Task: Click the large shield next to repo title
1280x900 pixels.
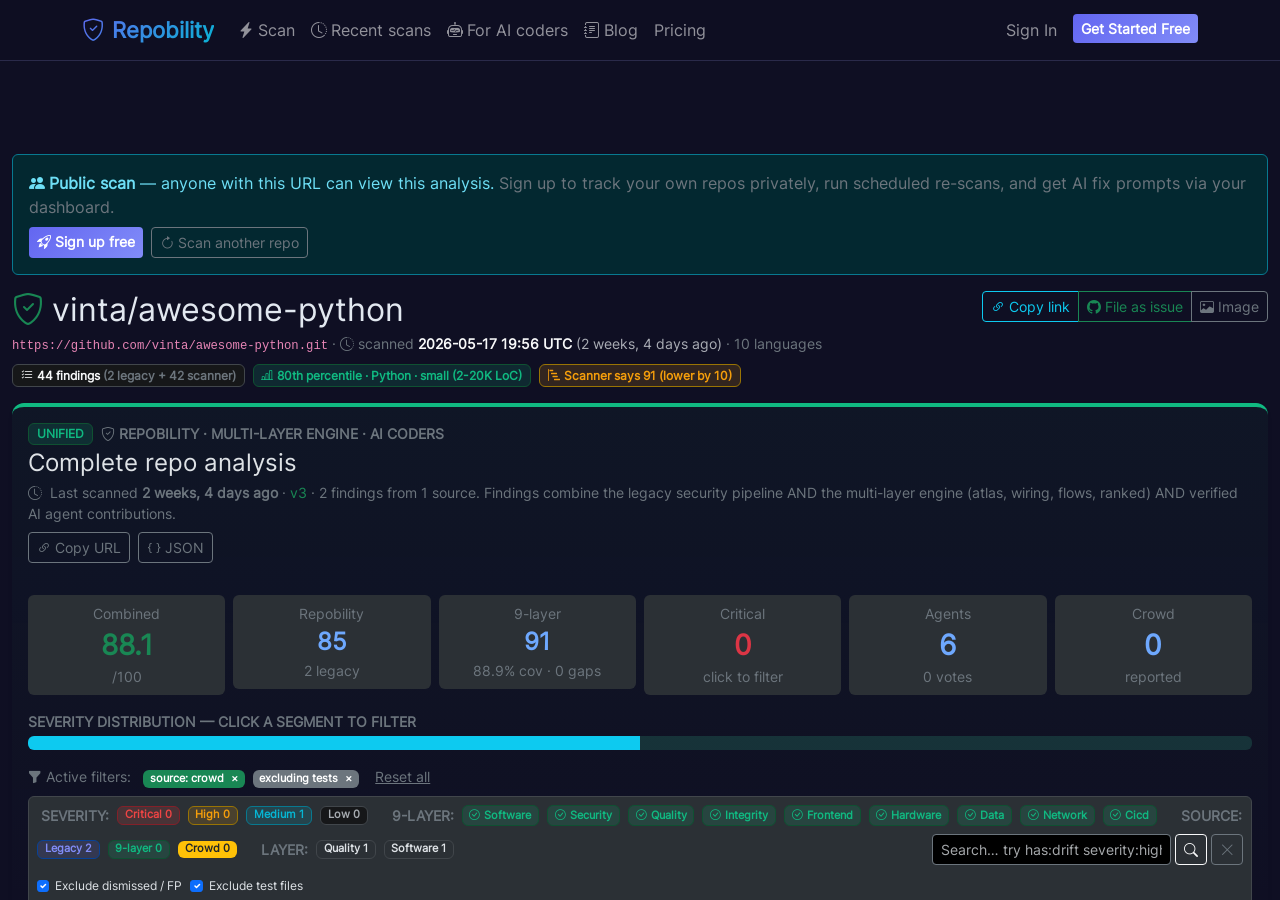Action: (x=28, y=309)
